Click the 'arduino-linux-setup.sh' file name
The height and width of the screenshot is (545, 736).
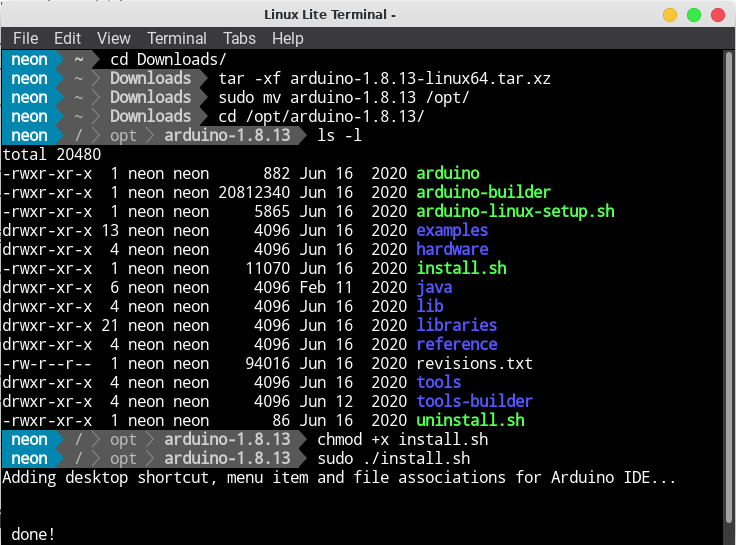coord(515,211)
